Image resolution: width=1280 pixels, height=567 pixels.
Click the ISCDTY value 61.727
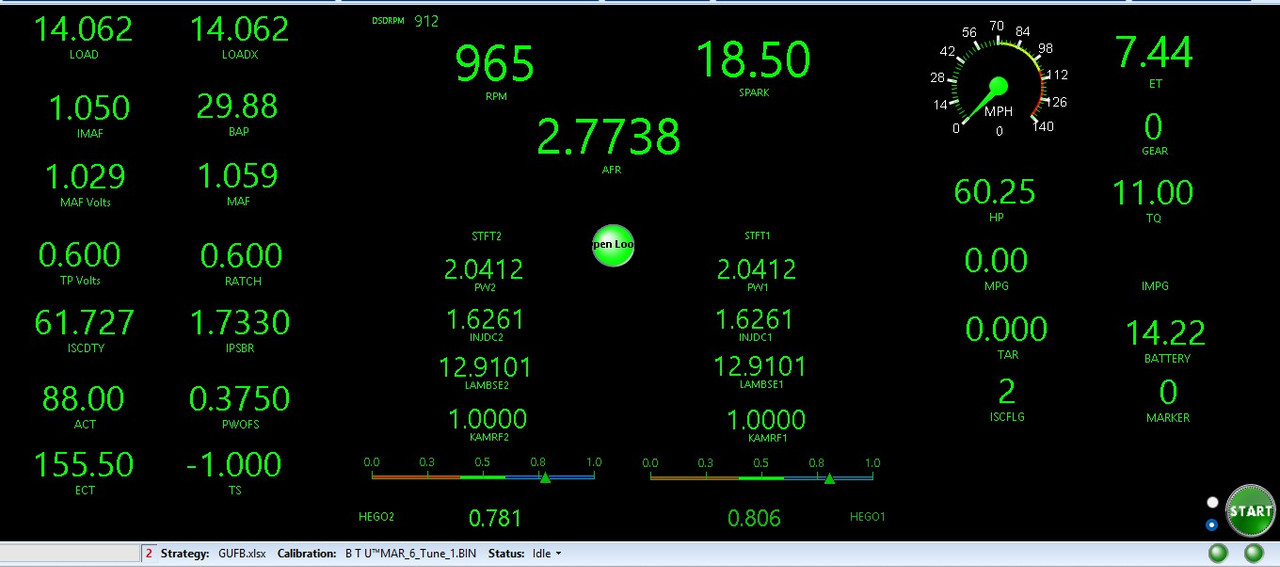click(84, 322)
